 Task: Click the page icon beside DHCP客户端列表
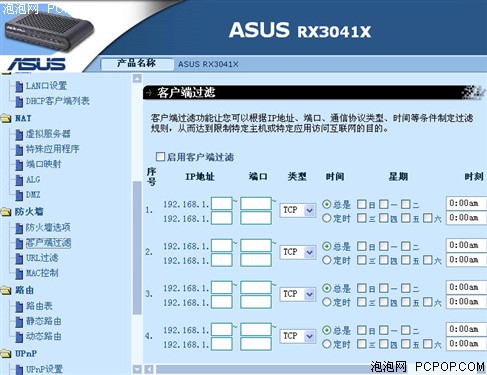tap(19, 102)
